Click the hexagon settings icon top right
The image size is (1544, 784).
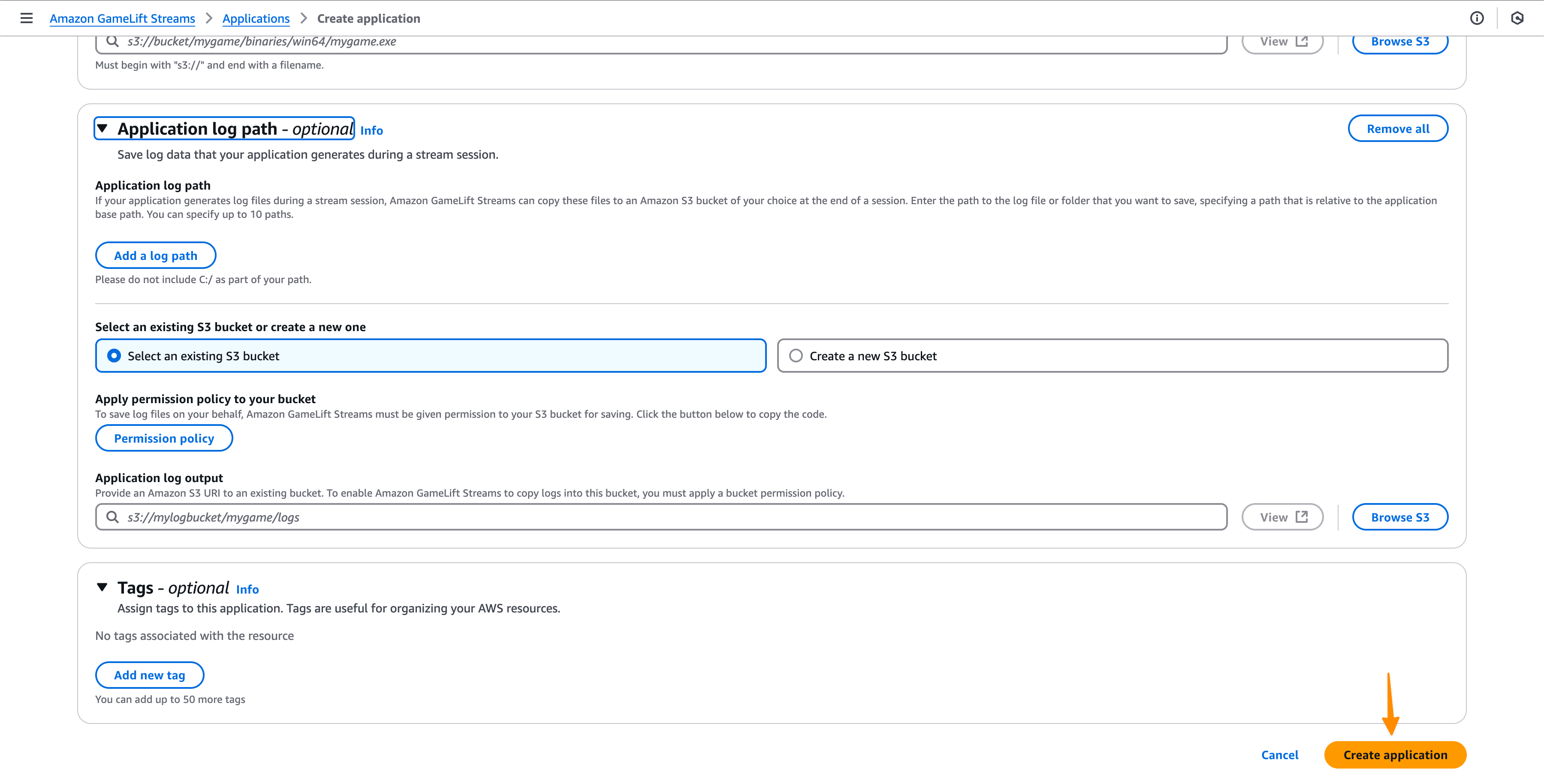pyautogui.click(x=1517, y=18)
